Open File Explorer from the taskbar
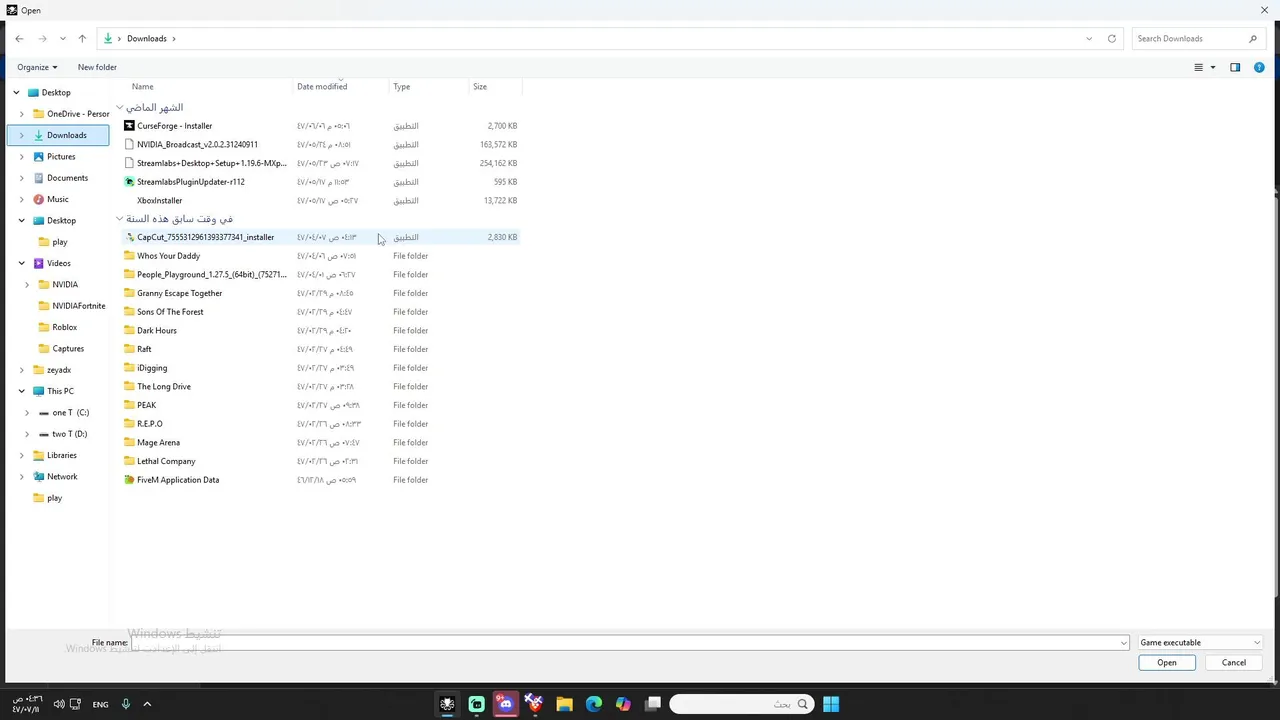 [x=564, y=704]
